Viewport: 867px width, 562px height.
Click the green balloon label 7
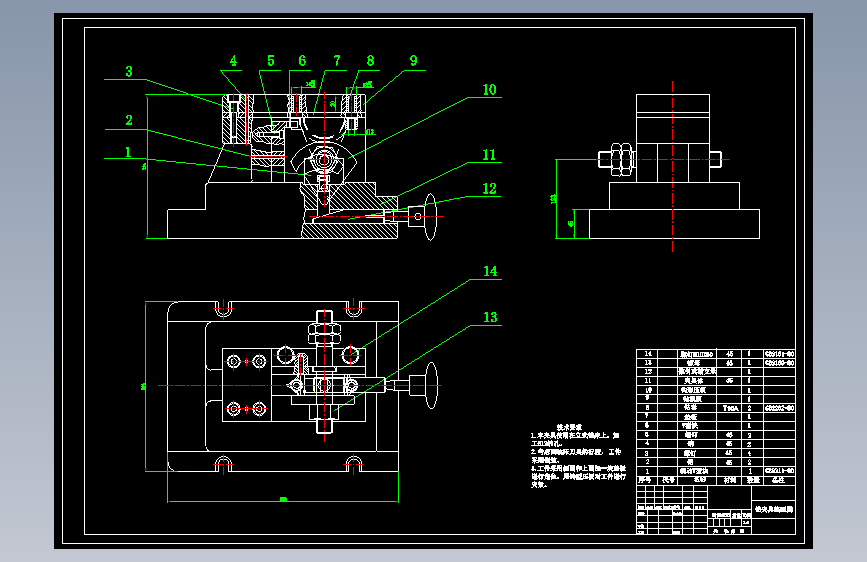coord(337,61)
